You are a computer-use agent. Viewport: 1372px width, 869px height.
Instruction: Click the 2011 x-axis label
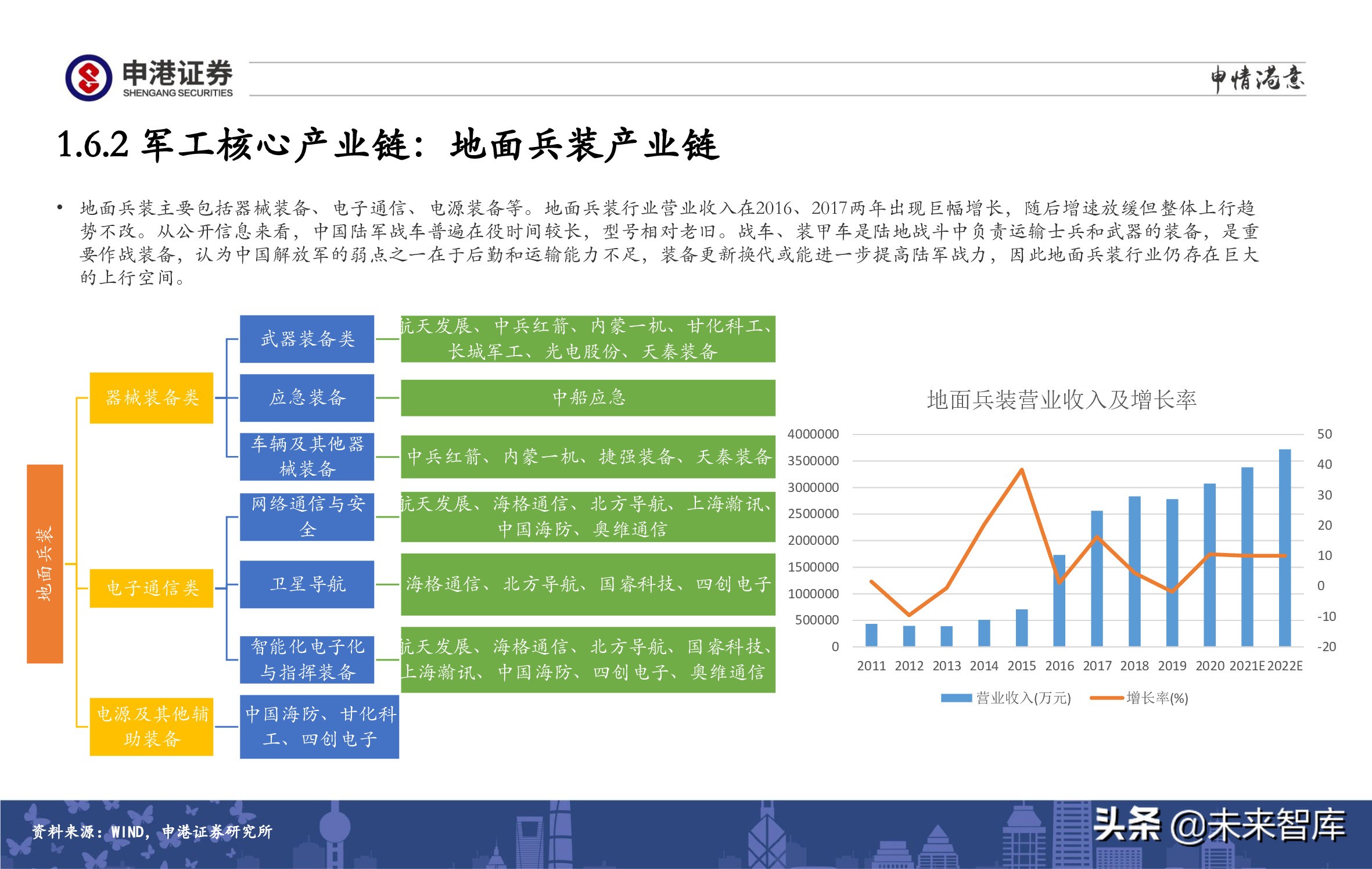coord(871,666)
